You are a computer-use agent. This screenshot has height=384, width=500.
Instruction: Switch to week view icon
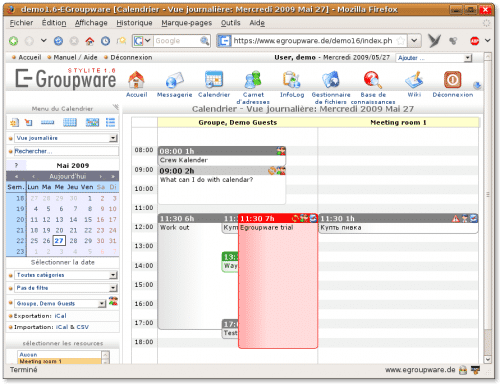[x=47, y=123]
